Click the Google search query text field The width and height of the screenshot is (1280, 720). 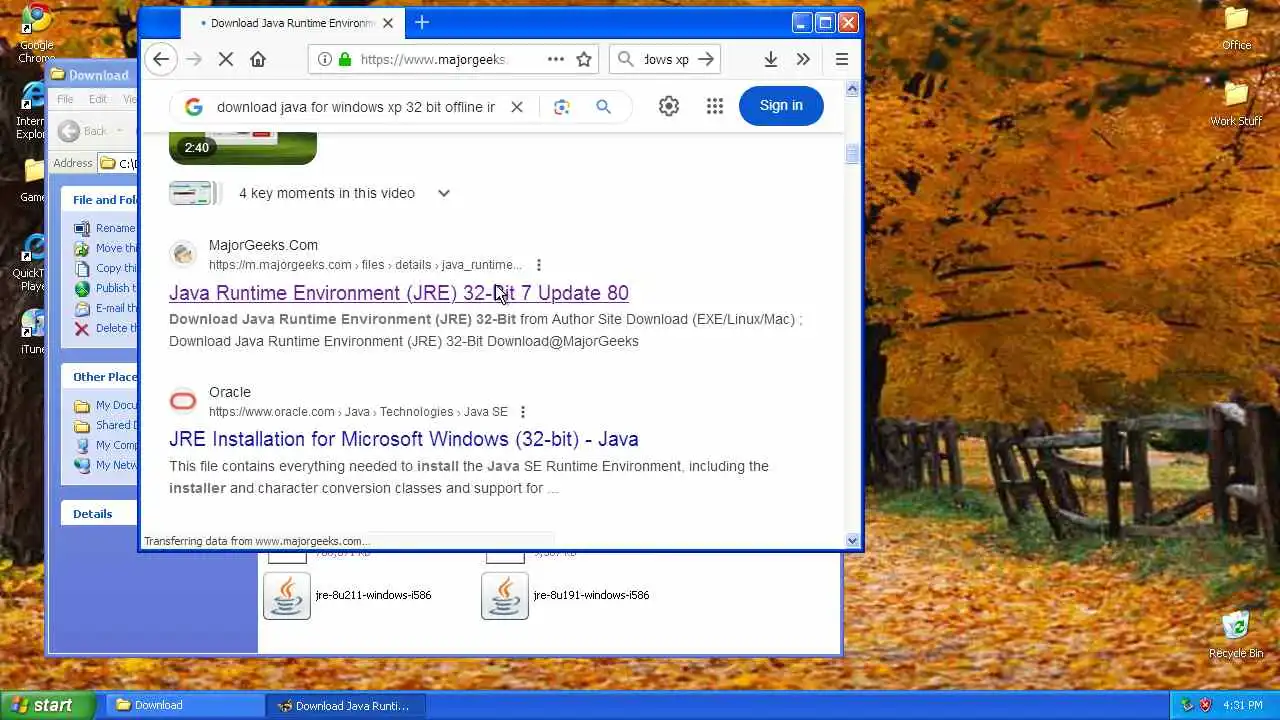click(356, 107)
